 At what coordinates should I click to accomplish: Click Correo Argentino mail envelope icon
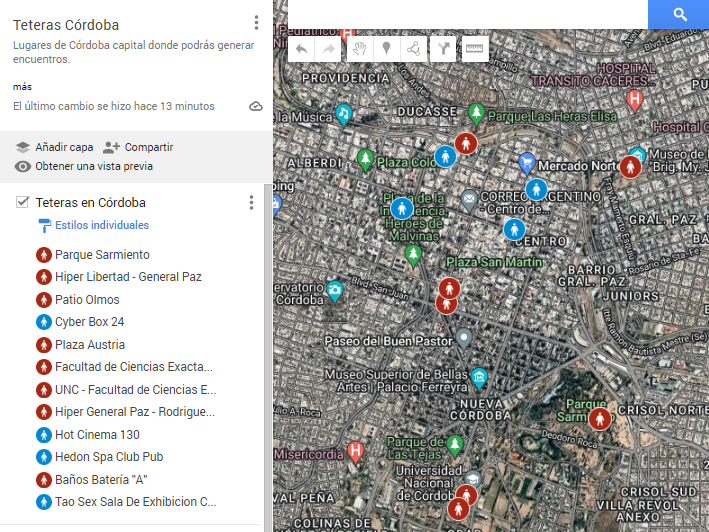(469, 200)
